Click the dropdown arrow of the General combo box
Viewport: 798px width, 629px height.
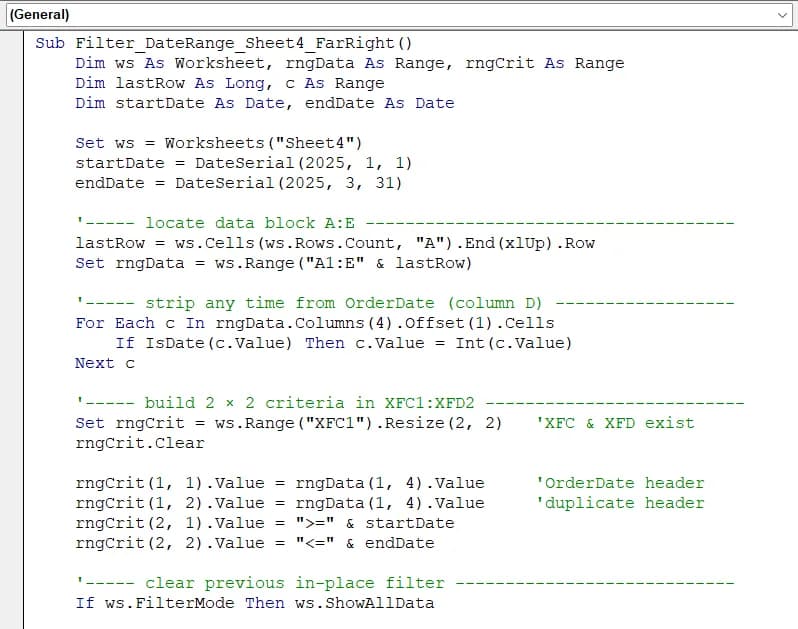click(x=782, y=15)
